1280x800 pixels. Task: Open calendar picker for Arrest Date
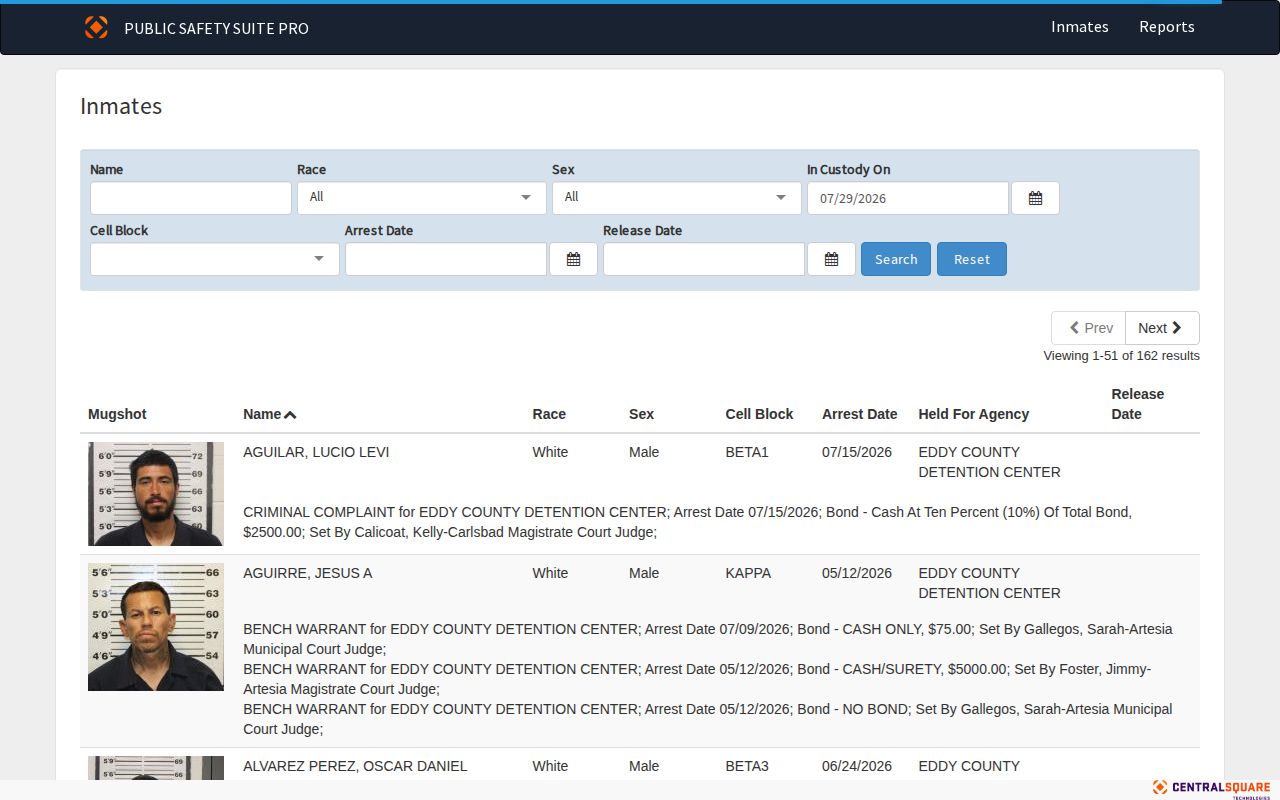(x=573, y=259)
